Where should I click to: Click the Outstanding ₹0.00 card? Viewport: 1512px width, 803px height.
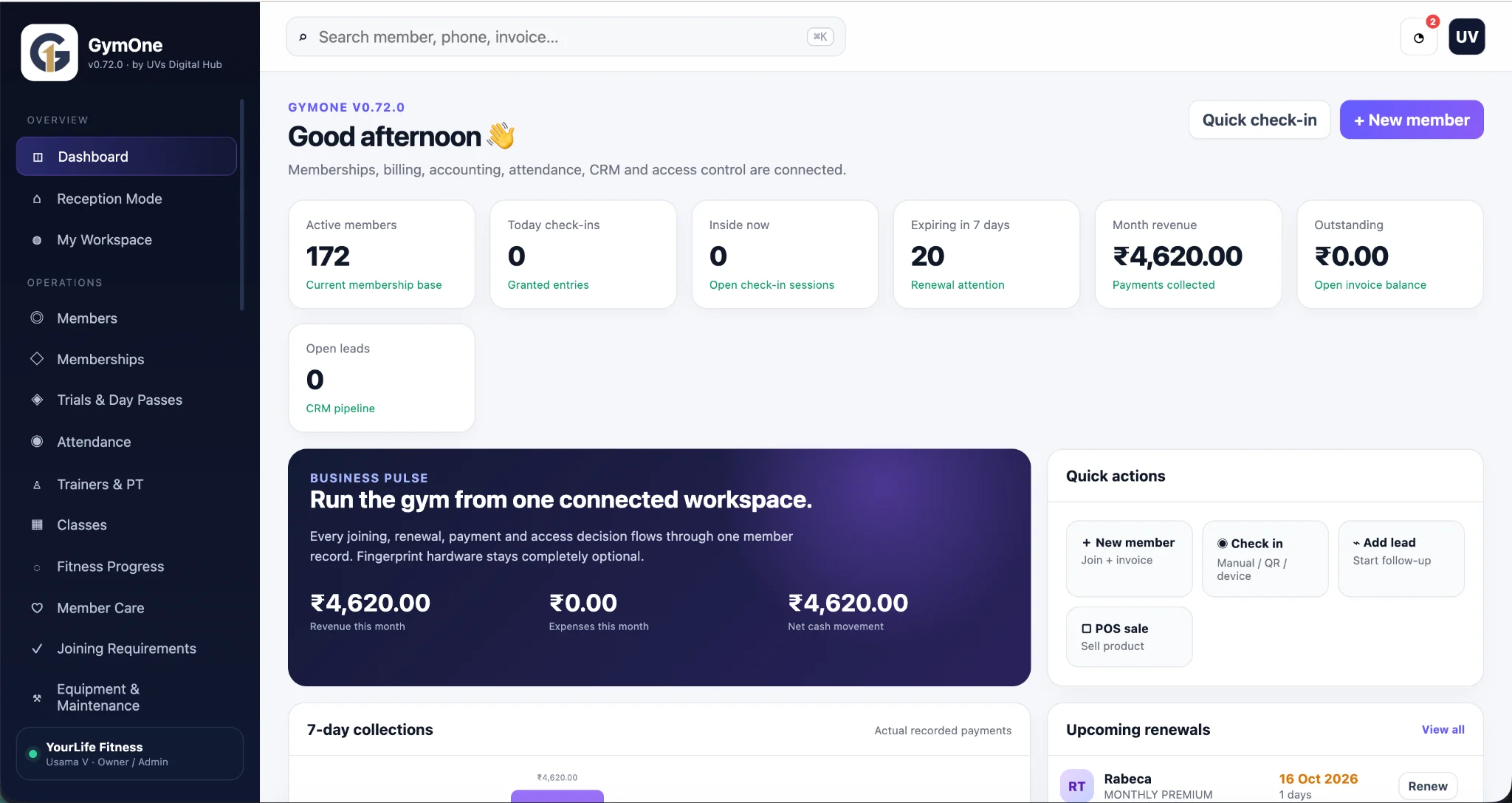[1389, 254]
